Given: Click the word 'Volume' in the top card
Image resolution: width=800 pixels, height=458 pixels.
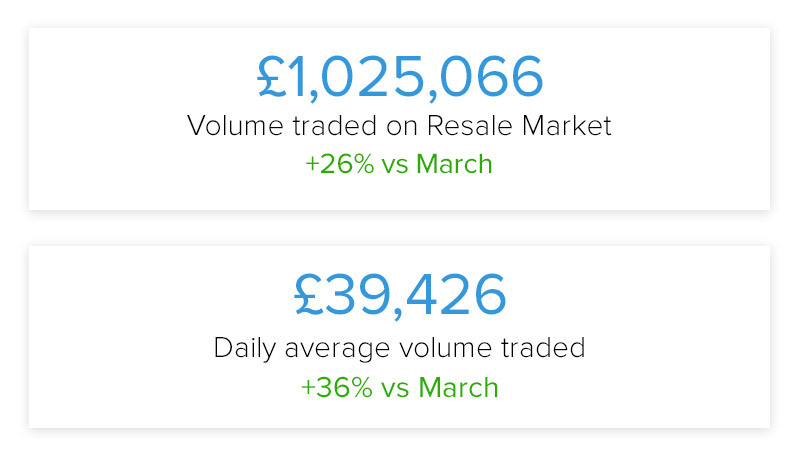Looking at the screenshot, I should click(235, 125).
